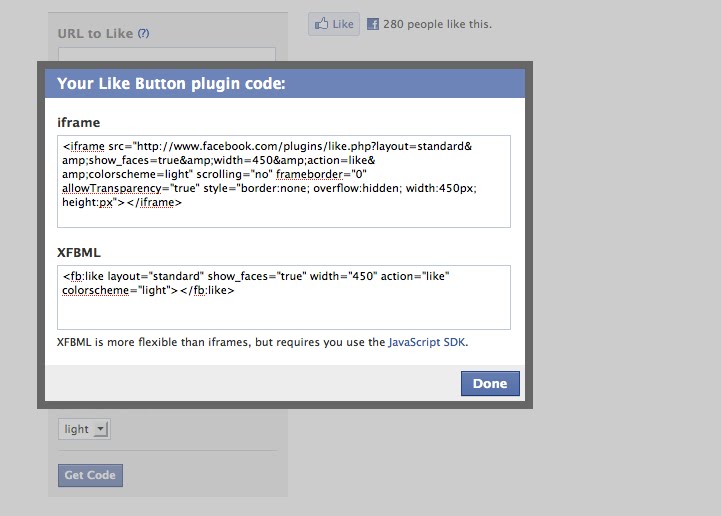Click the dialog title 'Your Like Button plugin code'

click(x=171, y=84)
